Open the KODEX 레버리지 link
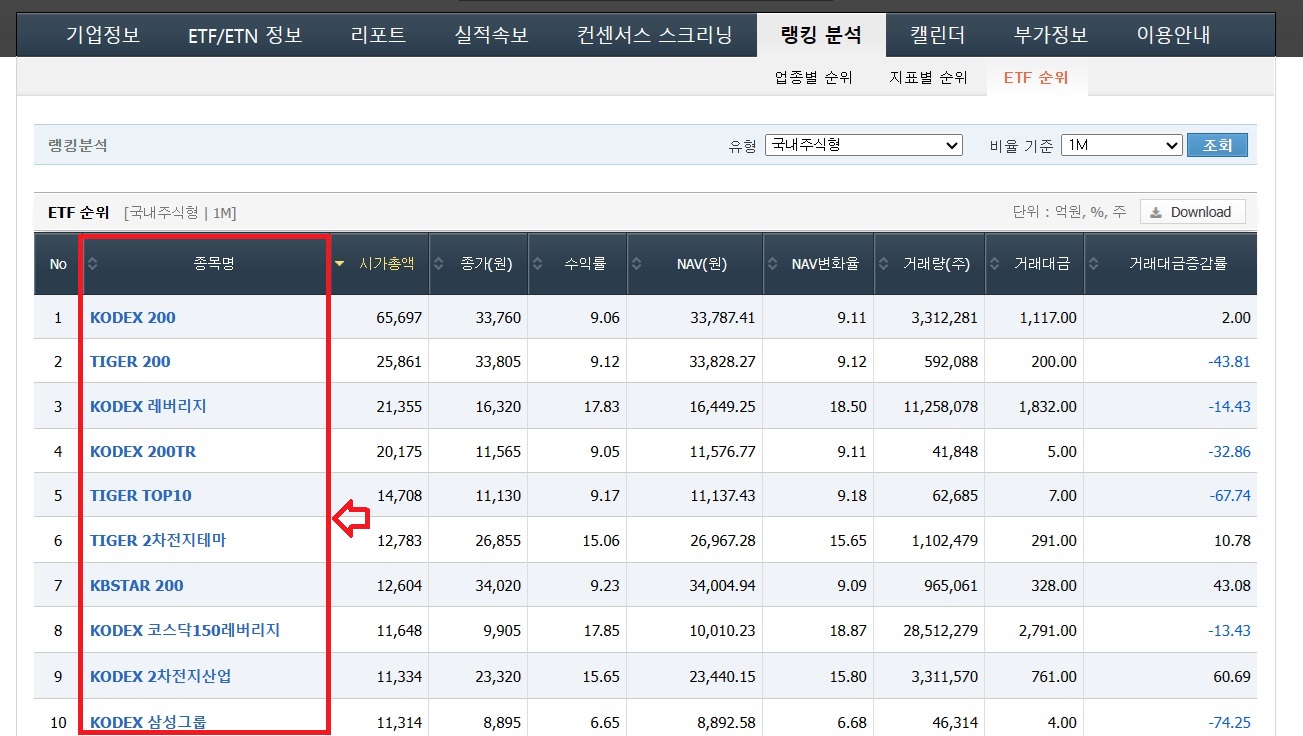The image size is (1303, 736). point(148,406)
